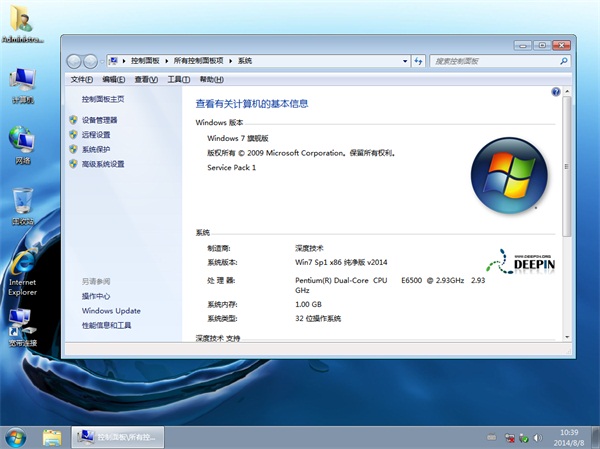600x449 pixels.
Task: Open the 工具(T) menu
Action: click(178, 79)
